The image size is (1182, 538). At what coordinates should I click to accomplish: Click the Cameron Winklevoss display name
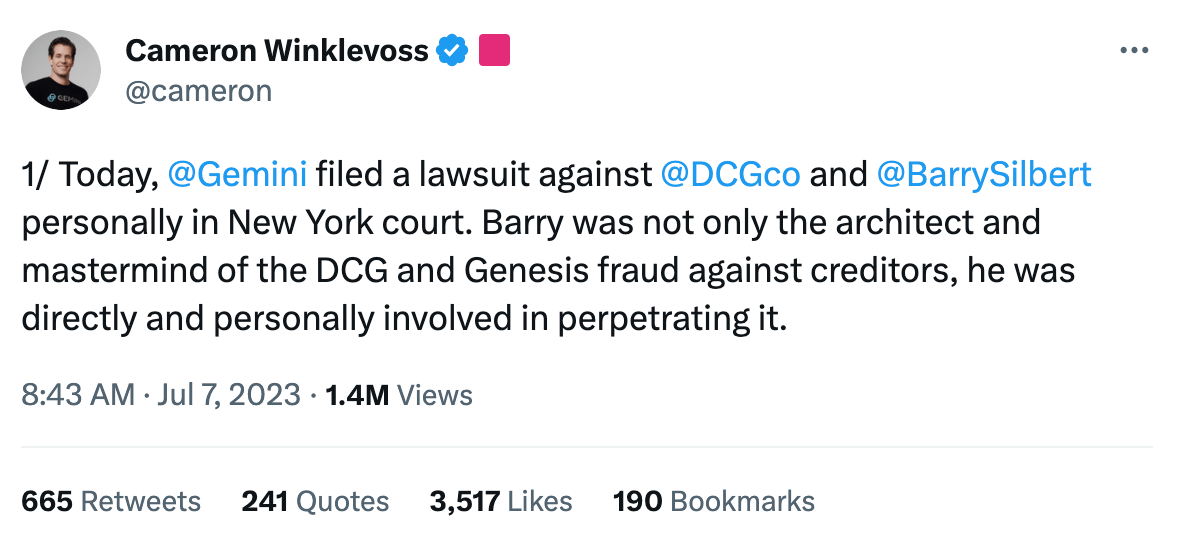(278, 49)
